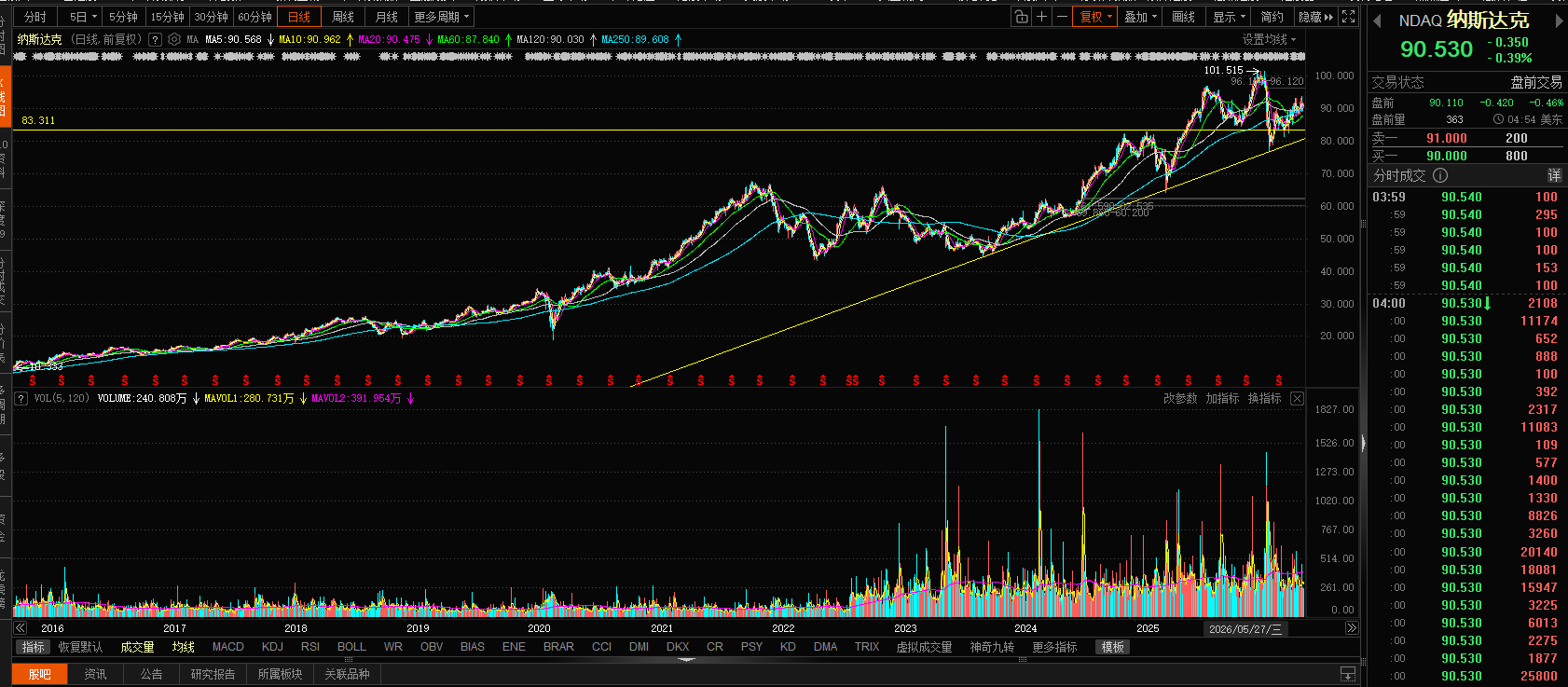Select the RSI indicator
This screenshot has height=687, width=1568.
point(310,647)
